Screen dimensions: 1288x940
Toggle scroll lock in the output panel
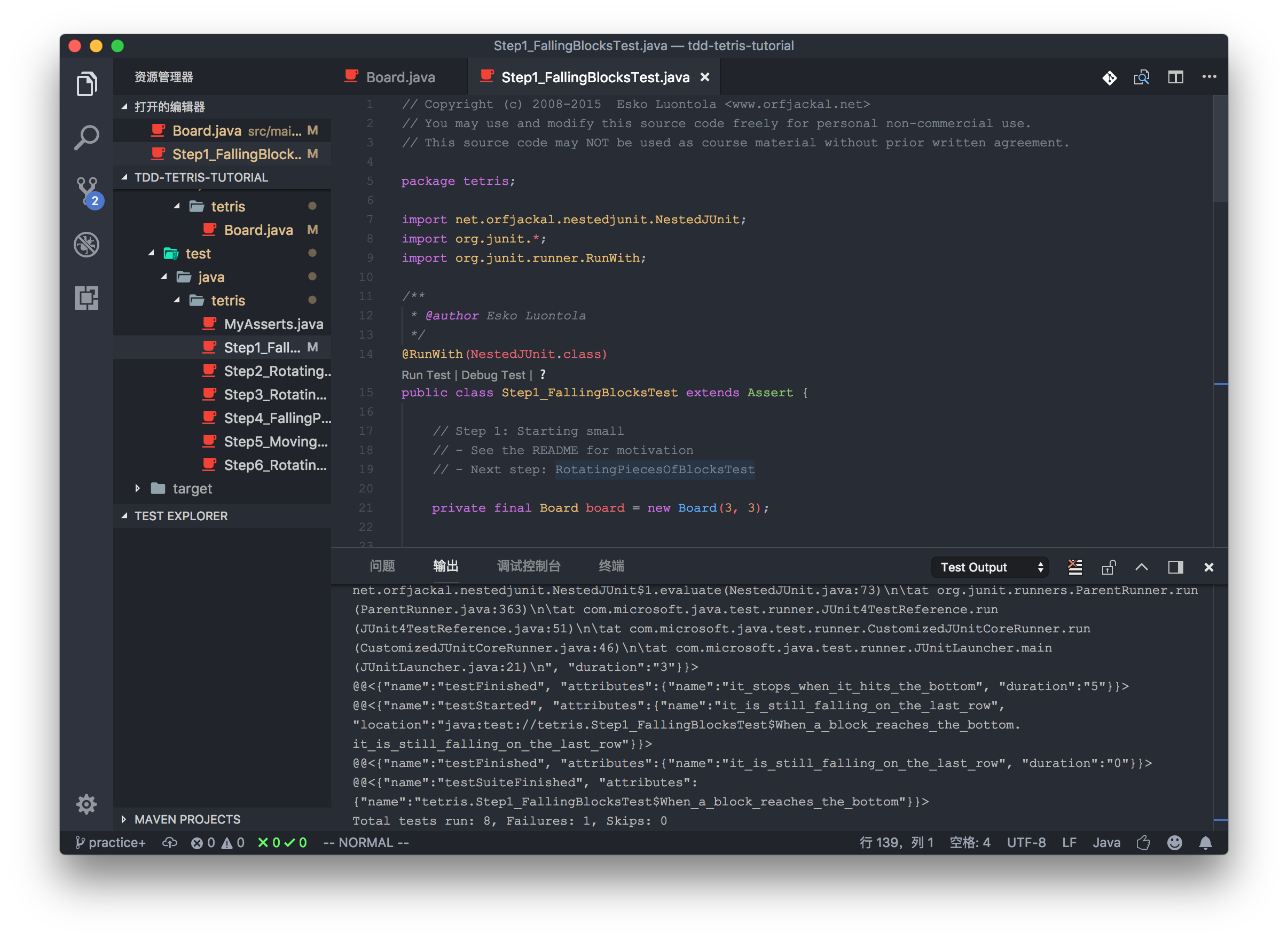[x=1108, y=567]
